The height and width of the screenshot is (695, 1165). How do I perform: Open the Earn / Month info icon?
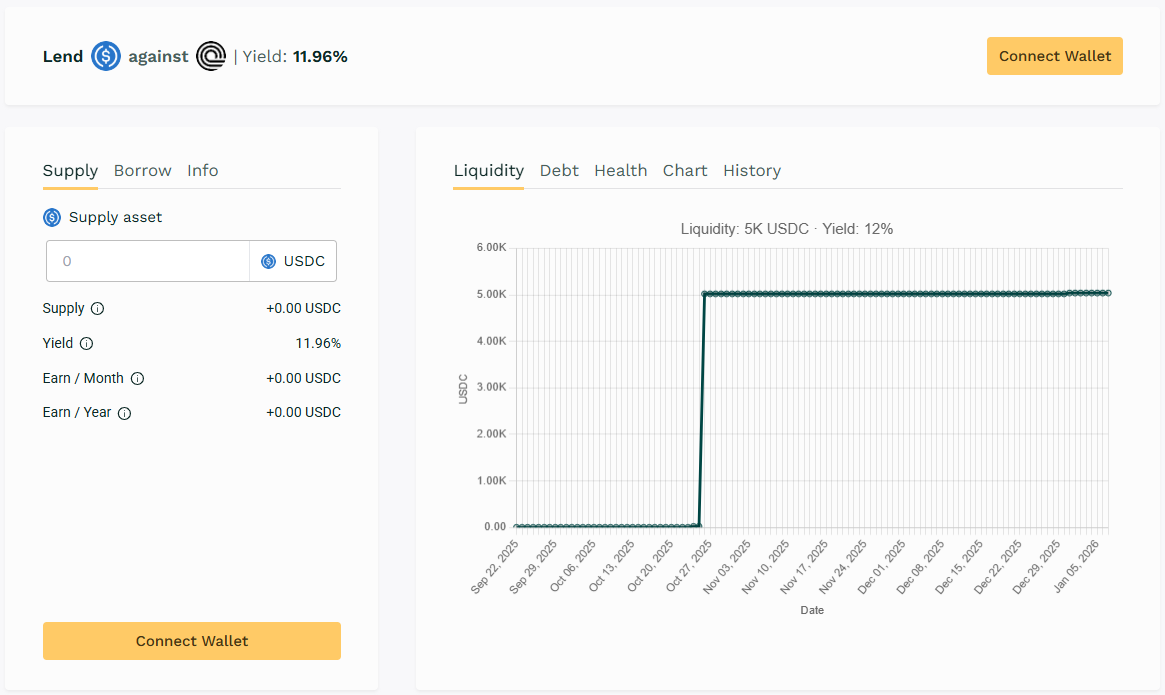coord(137,379)
